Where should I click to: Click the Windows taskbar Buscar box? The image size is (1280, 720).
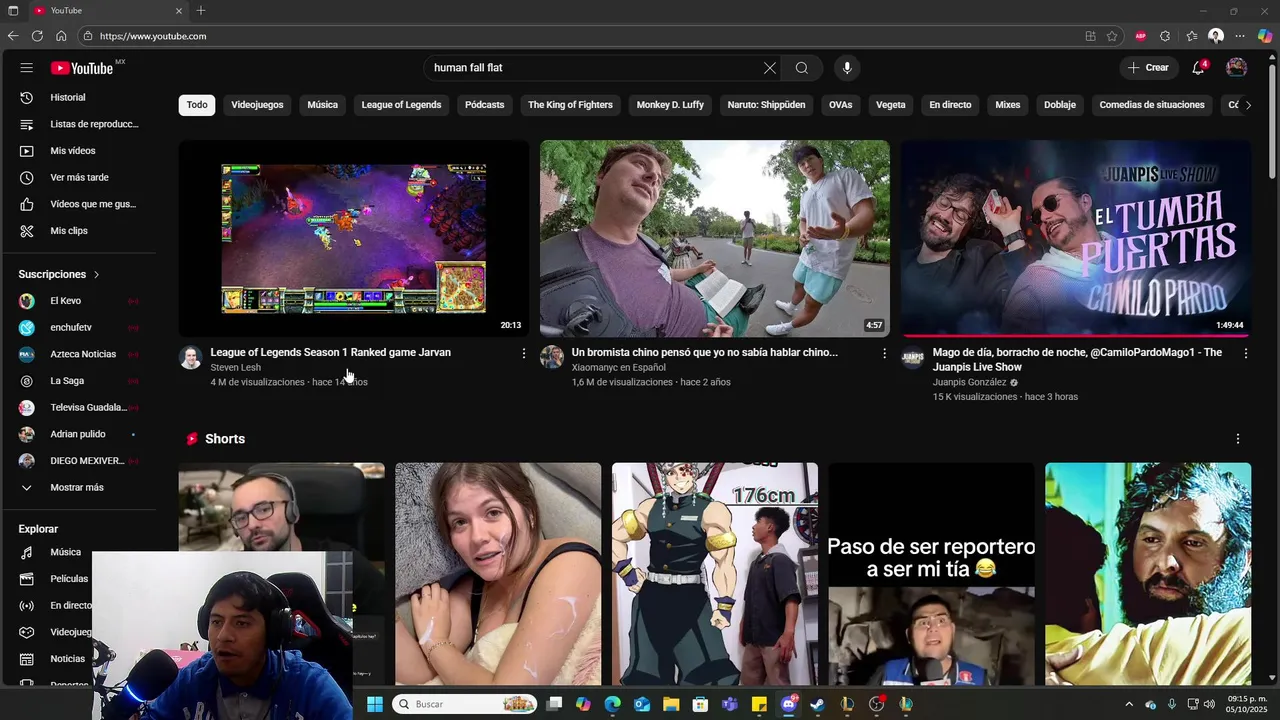[x=464, y=704]
